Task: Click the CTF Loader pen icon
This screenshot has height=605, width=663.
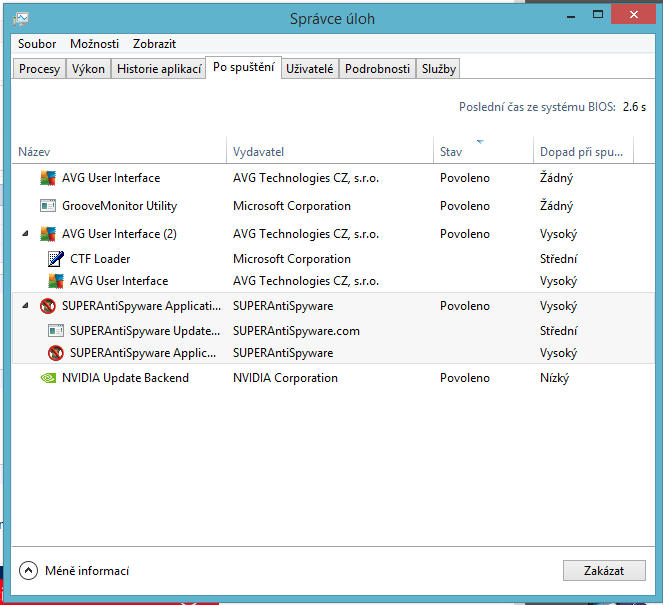Action: coord(56,259)
